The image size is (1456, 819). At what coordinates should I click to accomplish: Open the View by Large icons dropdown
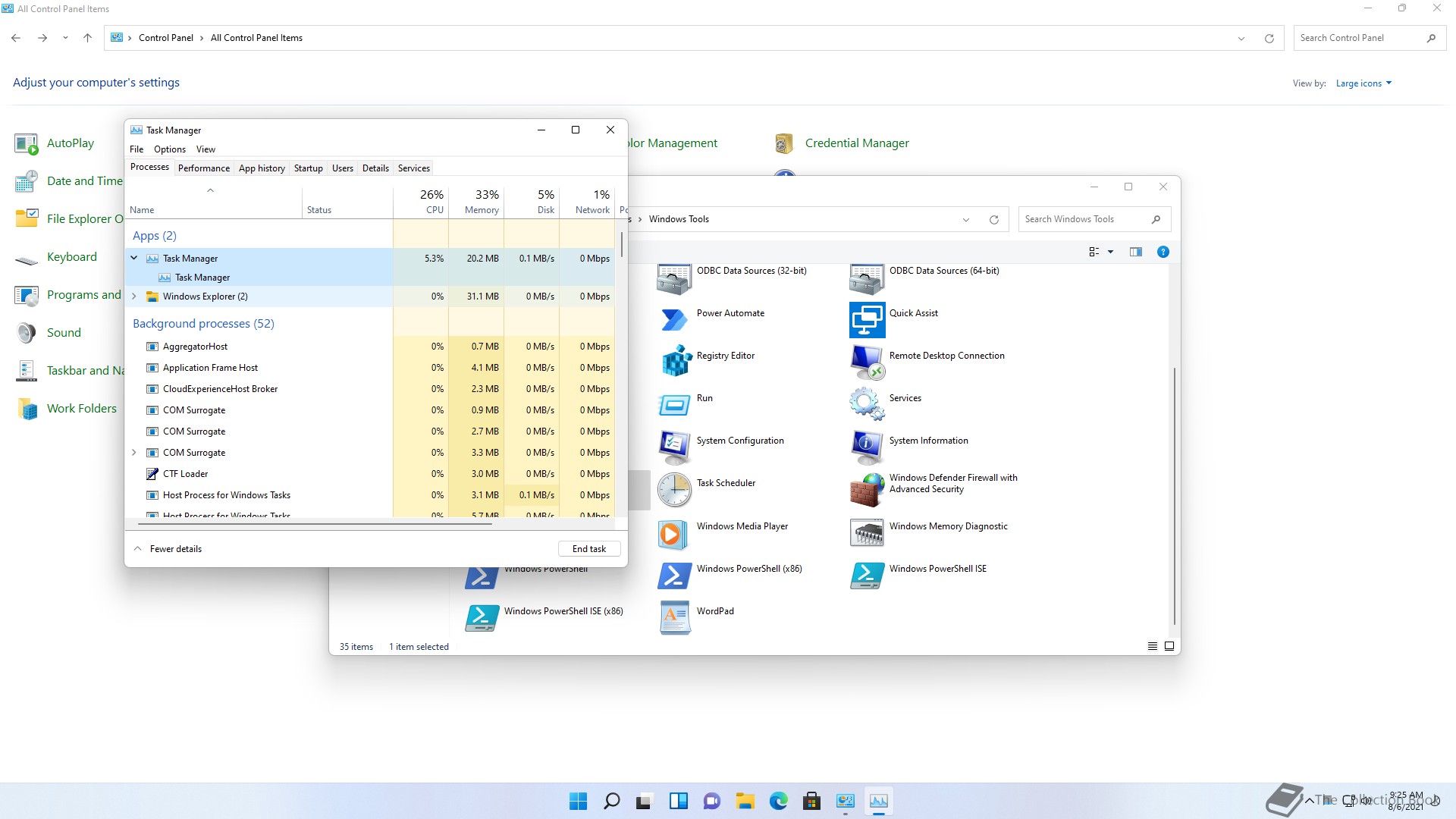tap(1363, 83)
